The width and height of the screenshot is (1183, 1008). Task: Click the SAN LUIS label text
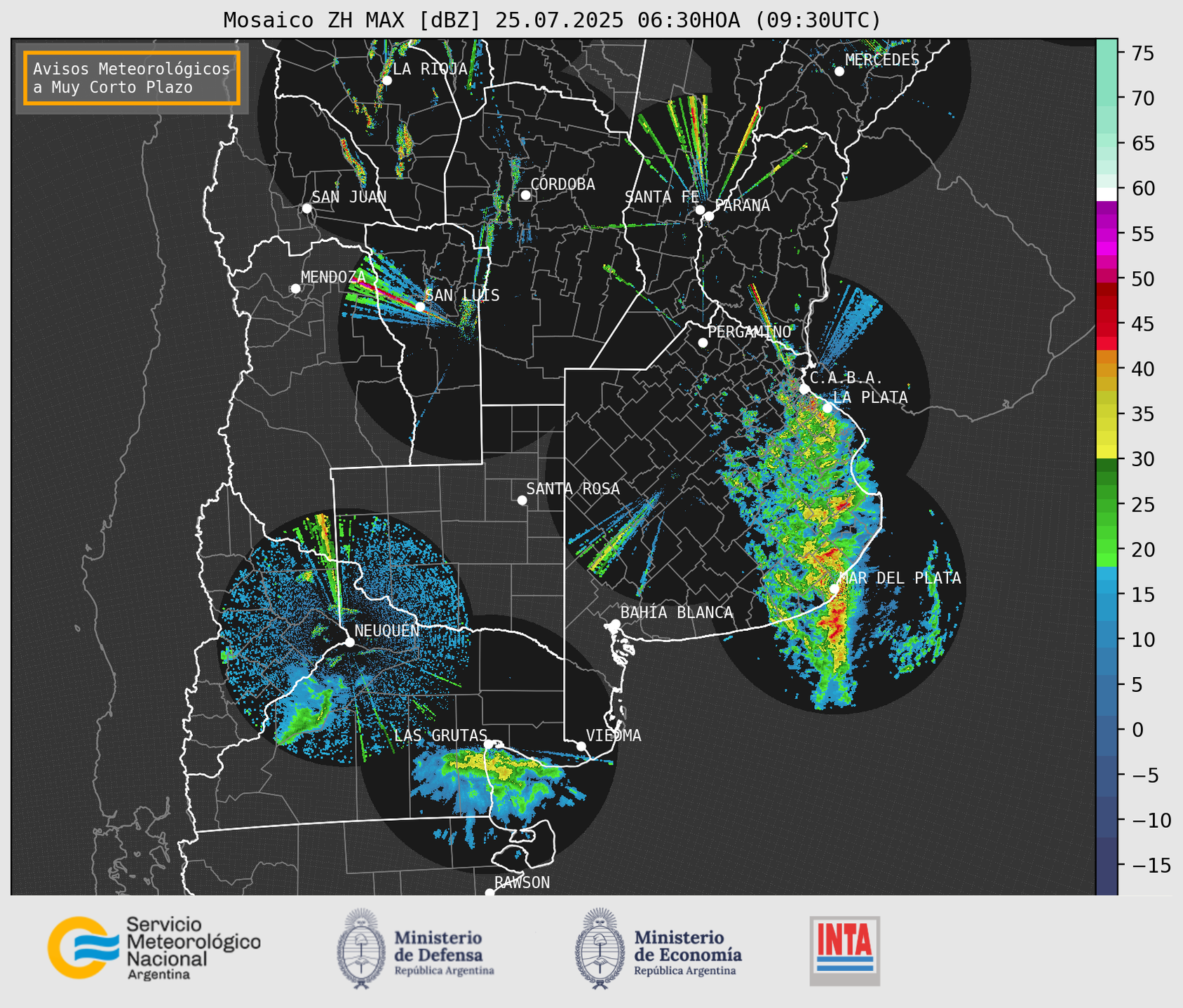point(463,296)
